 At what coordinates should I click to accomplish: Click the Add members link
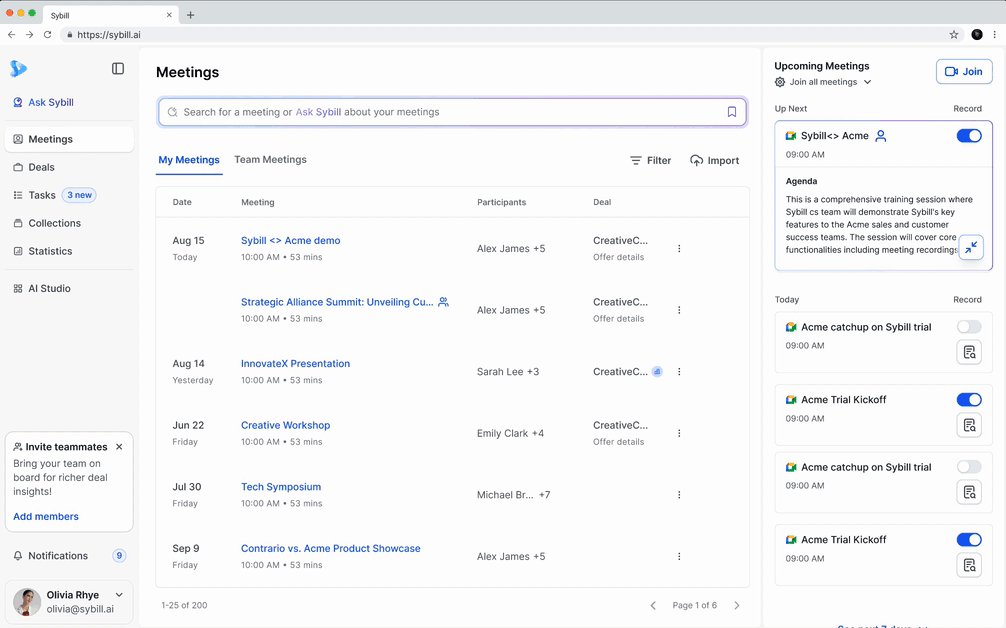[46, 516]
